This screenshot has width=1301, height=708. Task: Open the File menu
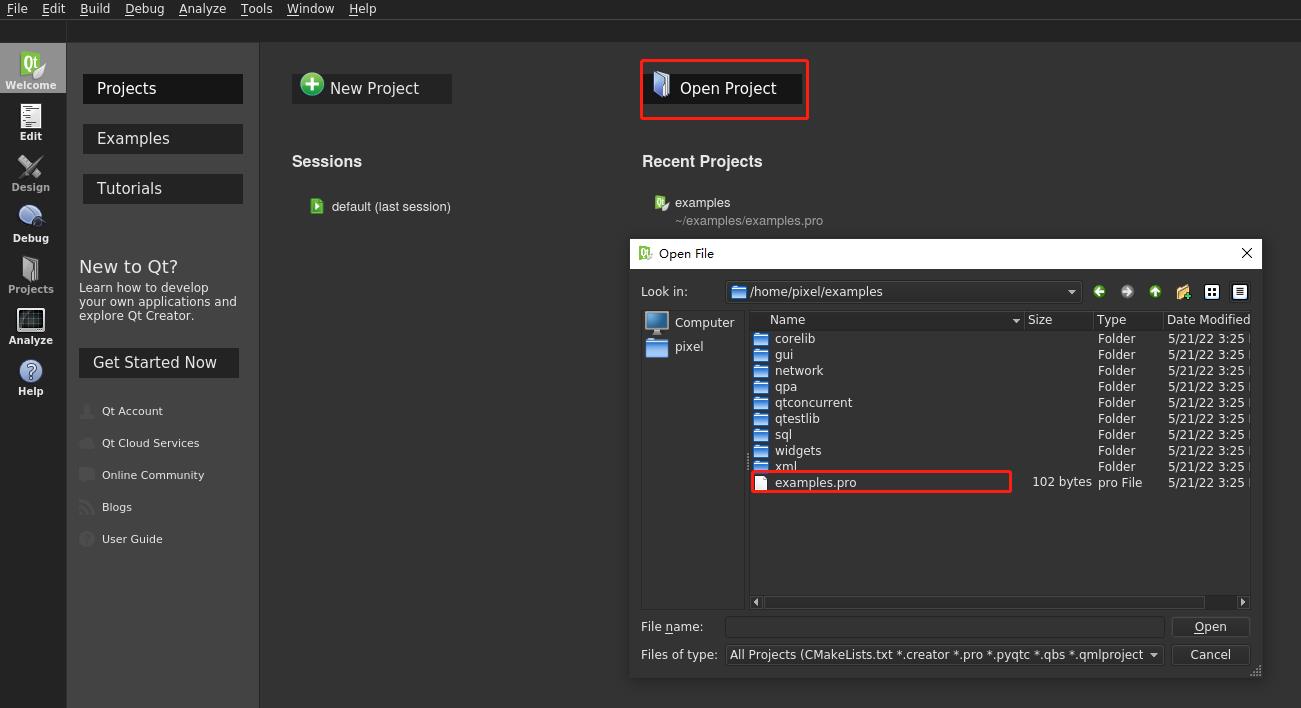(x=17, y=8)
